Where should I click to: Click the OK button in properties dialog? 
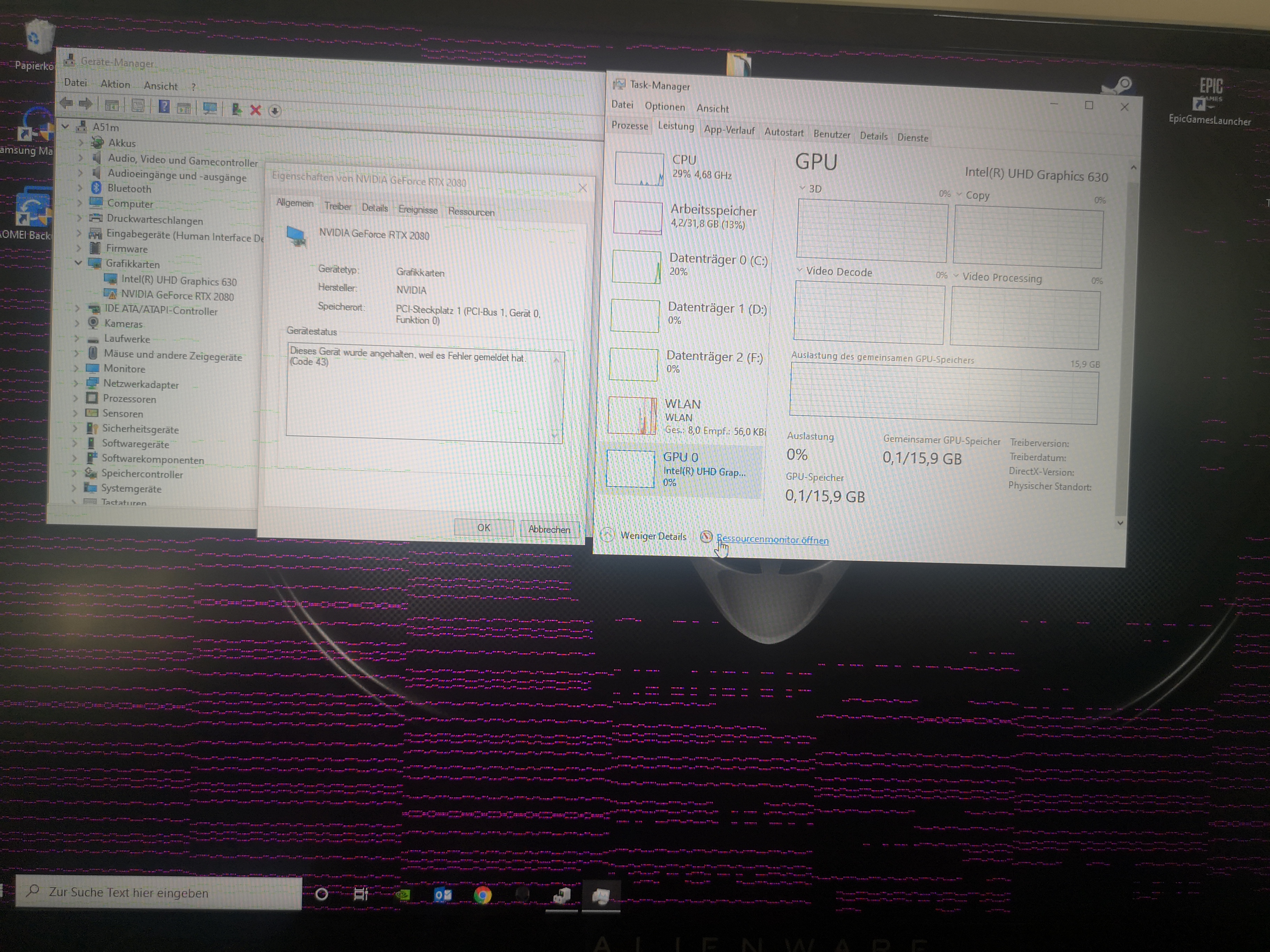point(484,527)
